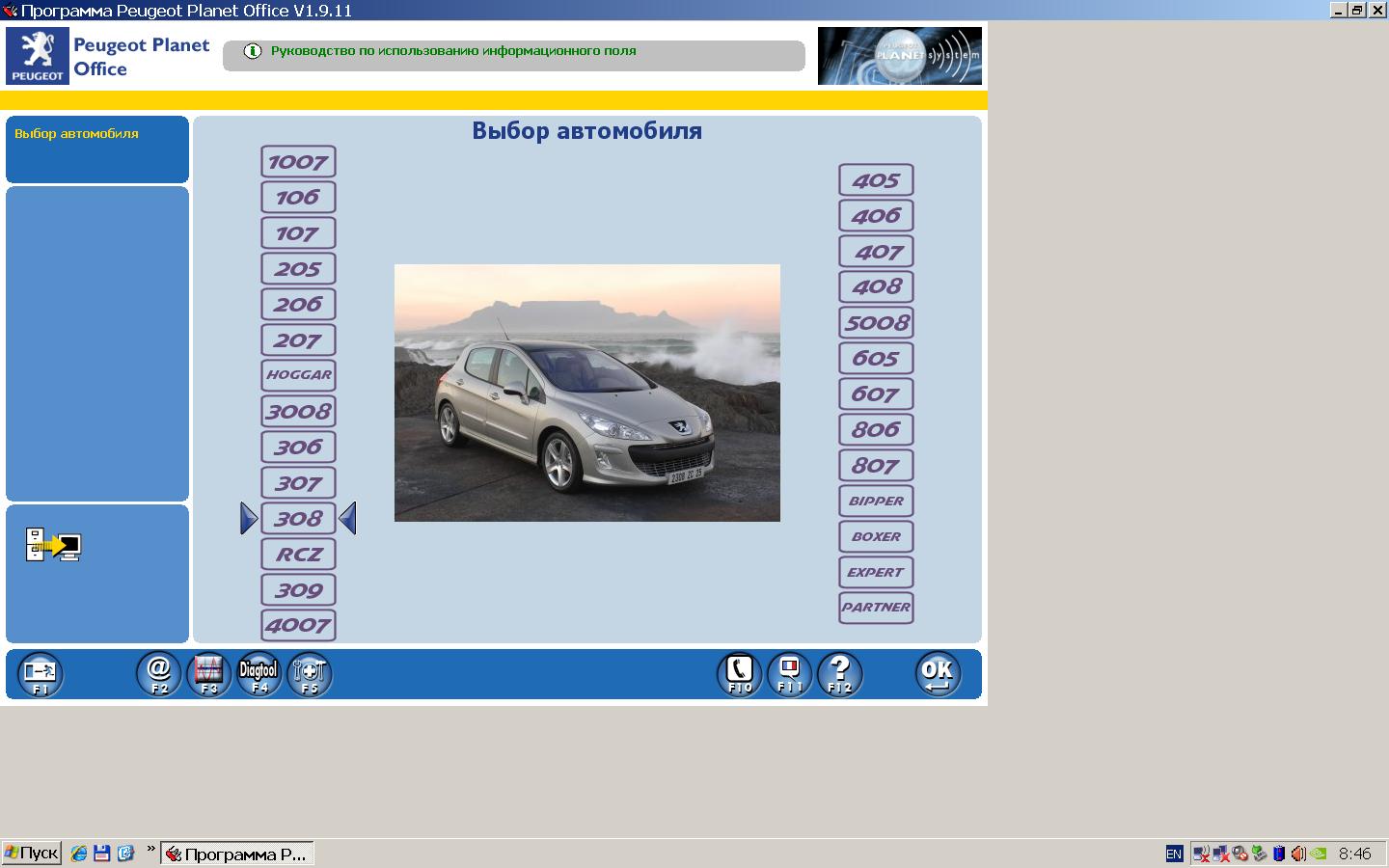Click the Planet System banner image
This screenshot has width=1389, height=868.
pyautogui.click(x=900, y=56)
